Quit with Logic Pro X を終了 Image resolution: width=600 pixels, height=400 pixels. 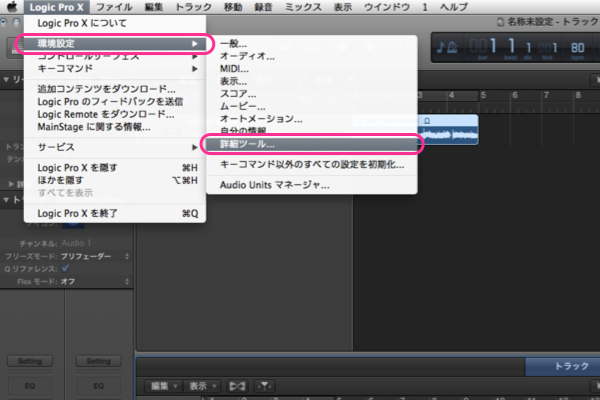[115, 214]
